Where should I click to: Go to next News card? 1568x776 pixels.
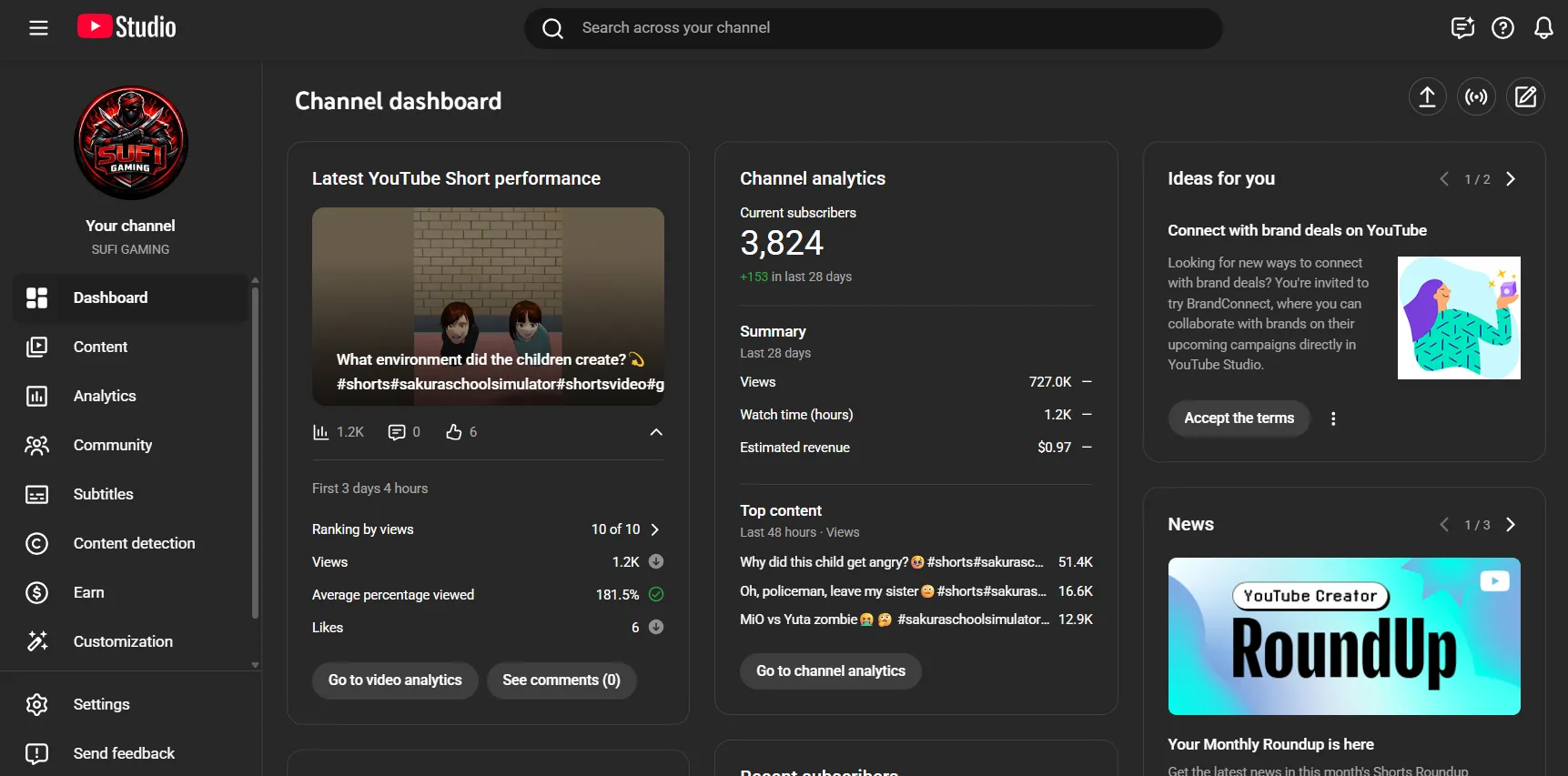1511,525
